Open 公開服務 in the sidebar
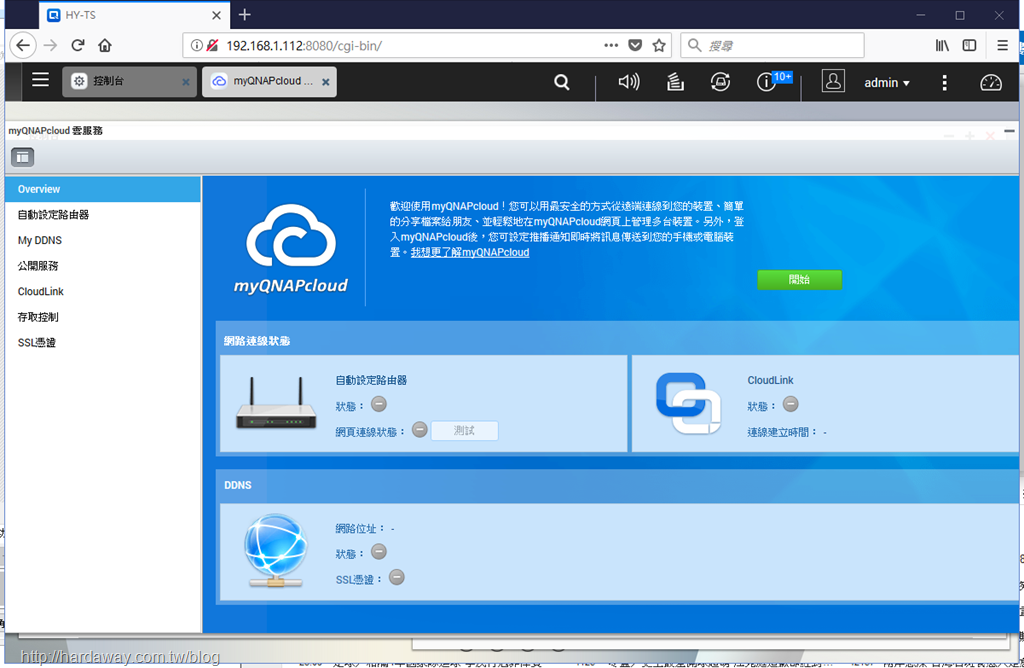 click(103, 266)
